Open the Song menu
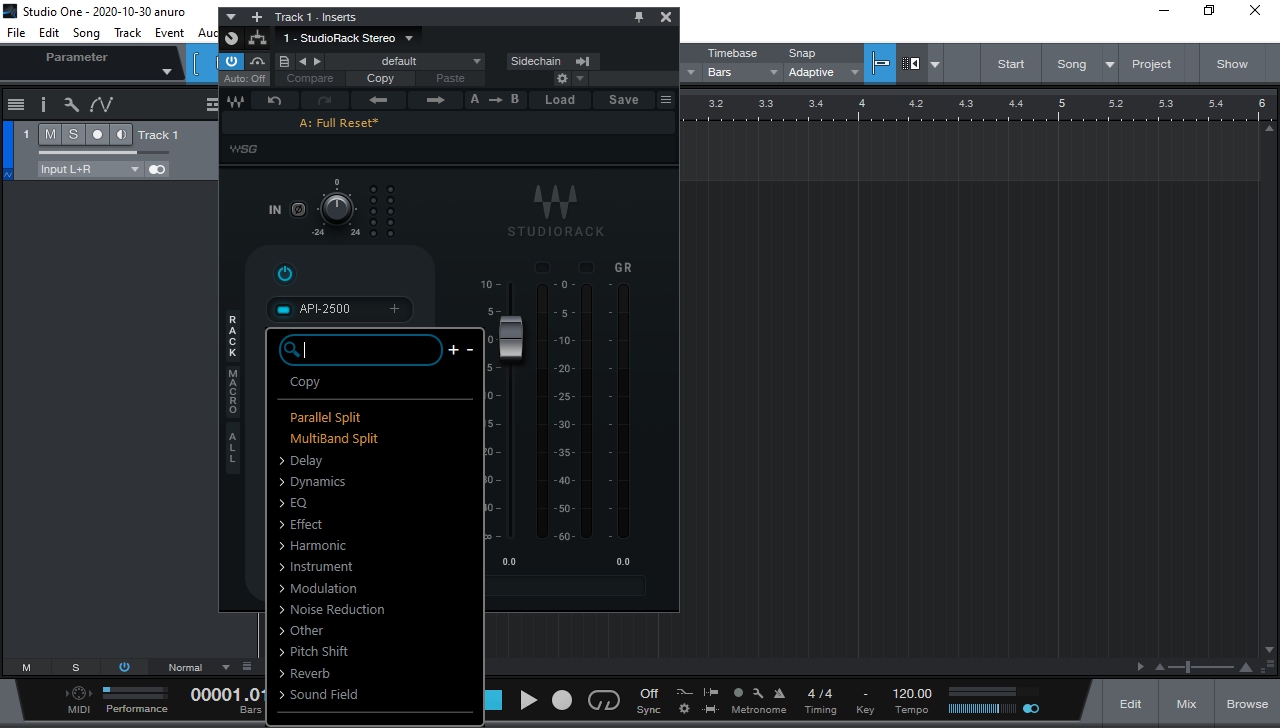This screenshot has width=1280, height=728. pos(86,33)
